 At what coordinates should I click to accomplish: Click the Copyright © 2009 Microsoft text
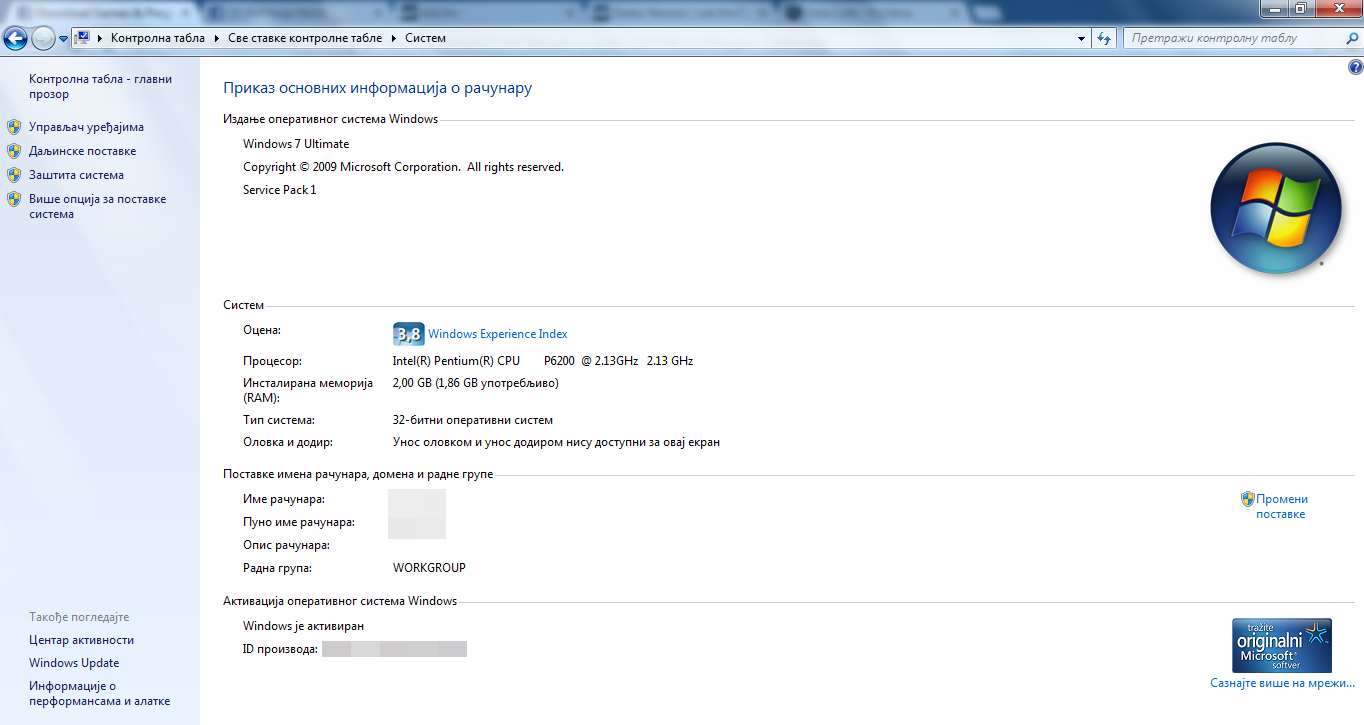403,167
